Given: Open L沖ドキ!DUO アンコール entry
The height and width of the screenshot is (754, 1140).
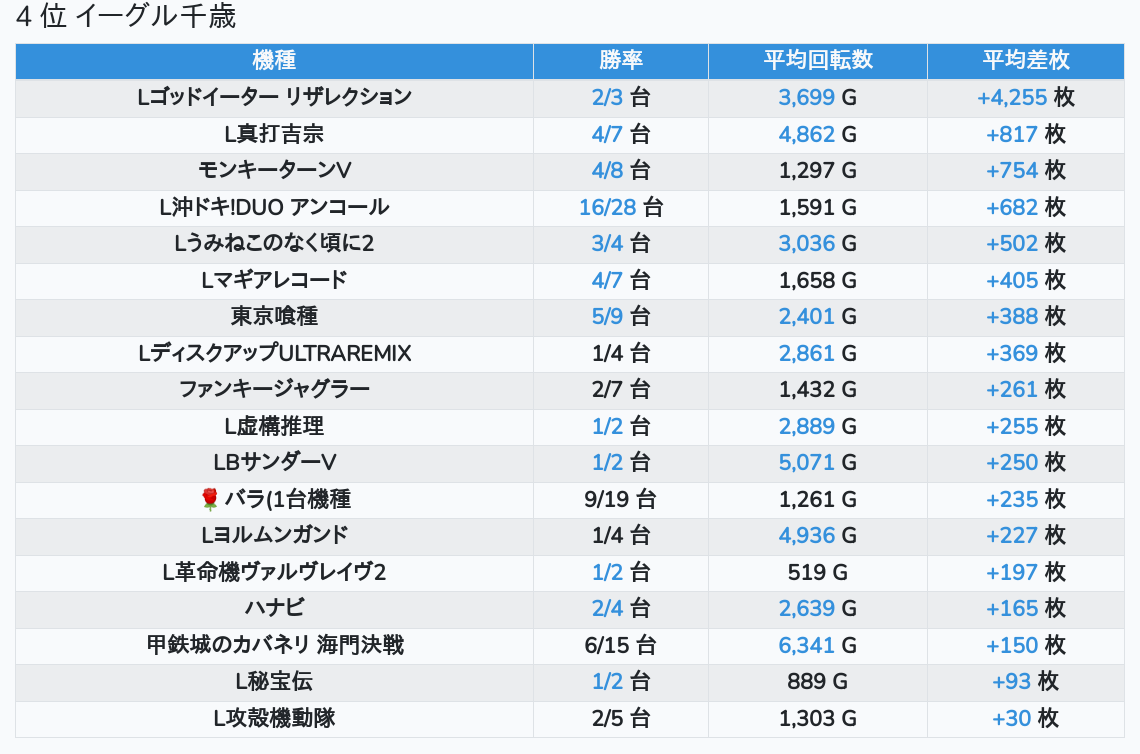Looking at the screenshot, I should pyautogui.click(x=274, y=207).
